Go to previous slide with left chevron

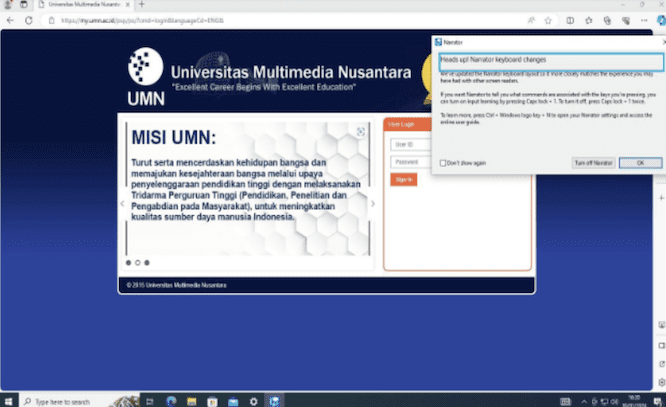122,203
